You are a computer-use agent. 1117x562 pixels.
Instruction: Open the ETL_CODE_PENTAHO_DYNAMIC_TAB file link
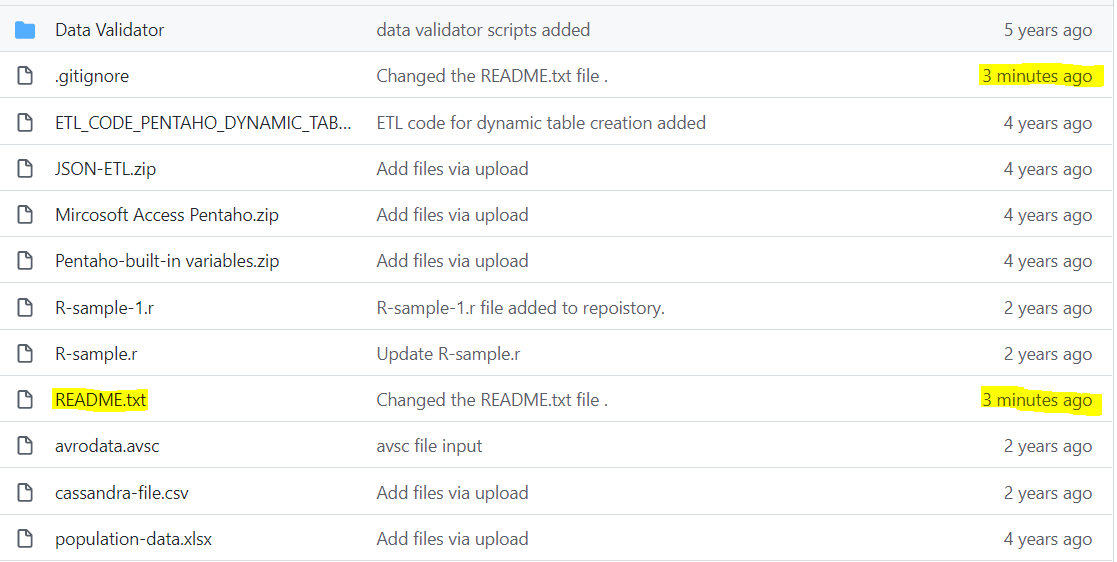(x=203, y=123)
